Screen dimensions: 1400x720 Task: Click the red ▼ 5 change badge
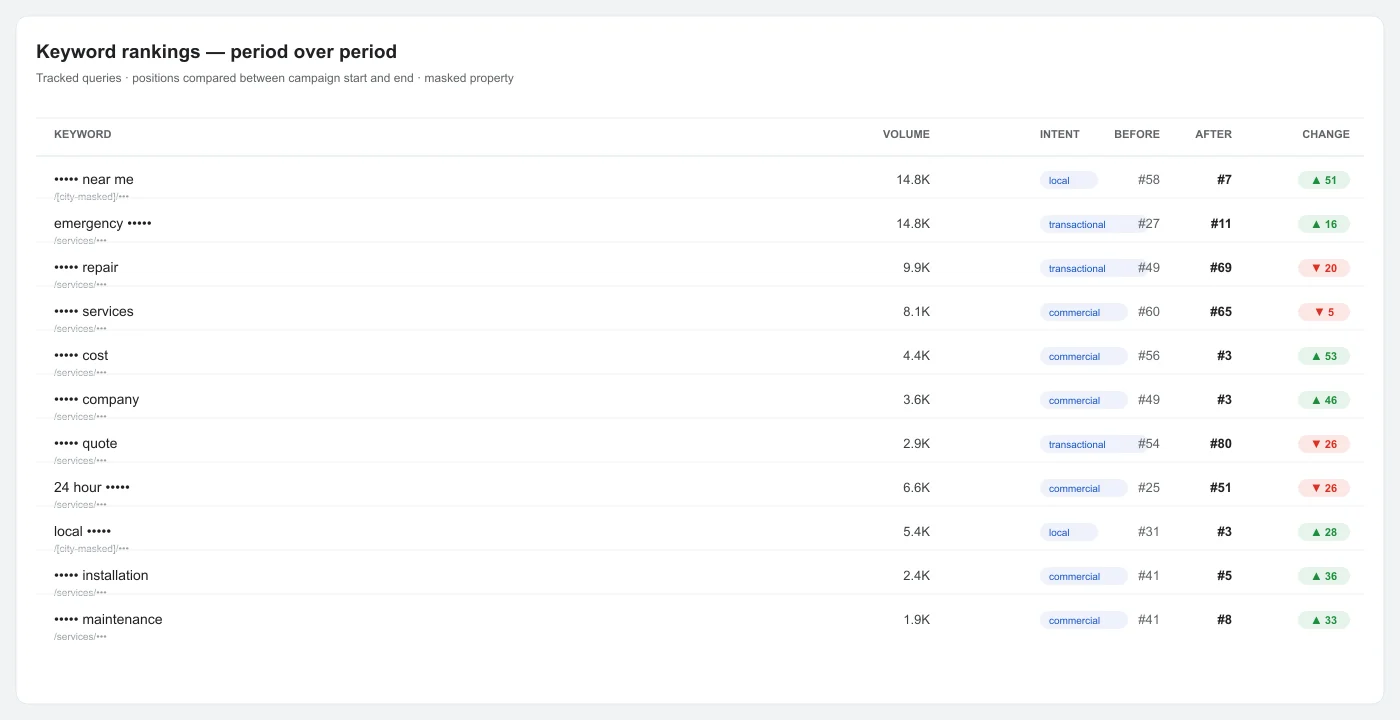coord(1324,312)
